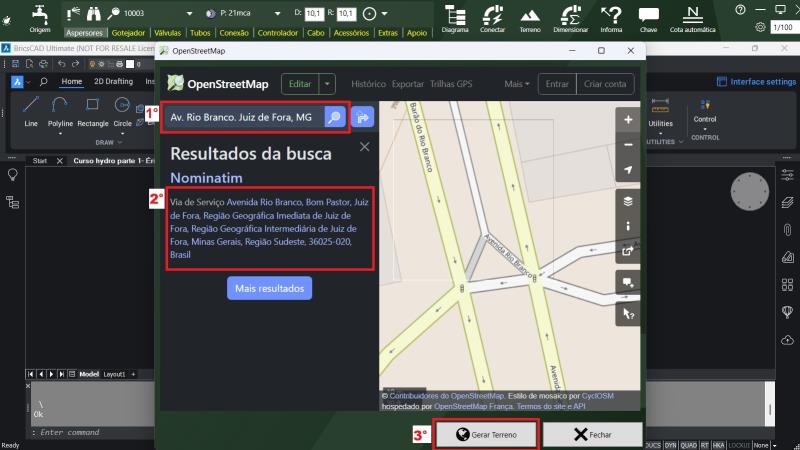
Task: Open the 2D Drafting ribbon tab
Action: click(x=113, y=81)
